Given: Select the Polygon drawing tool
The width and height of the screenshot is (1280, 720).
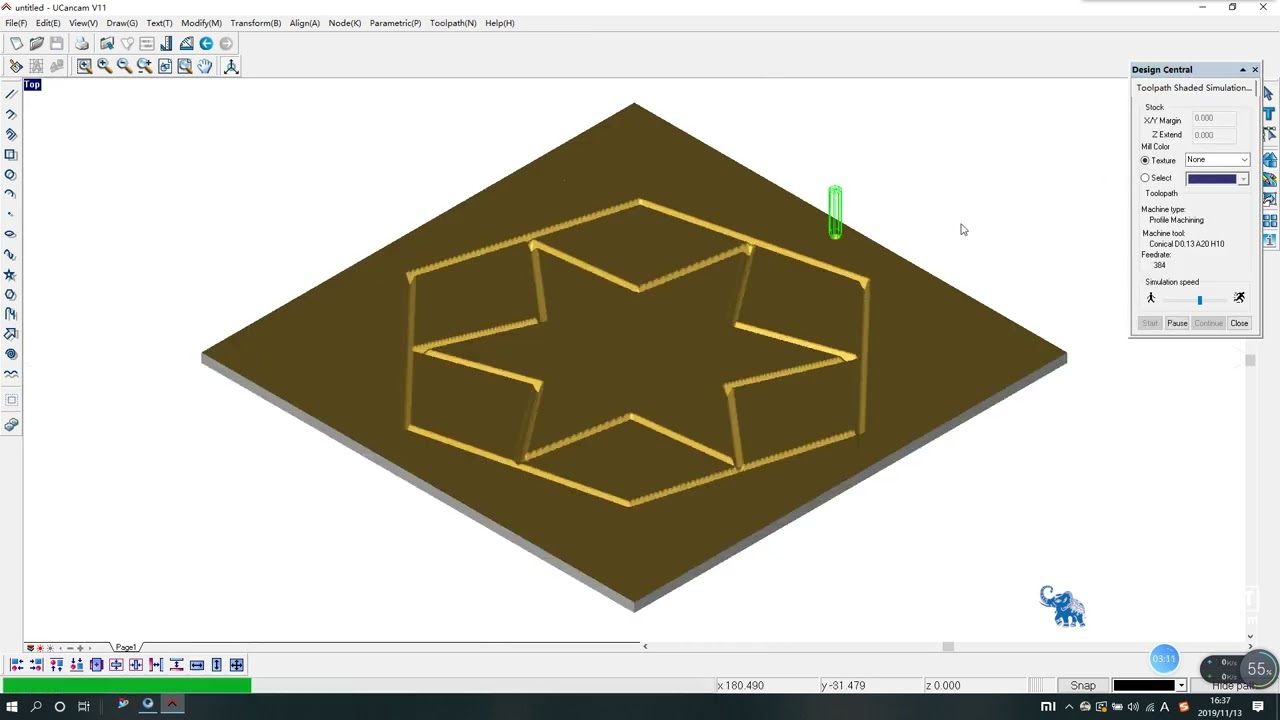Looking at the screenshot, I should pyautogui.click(x=11, y=294).
